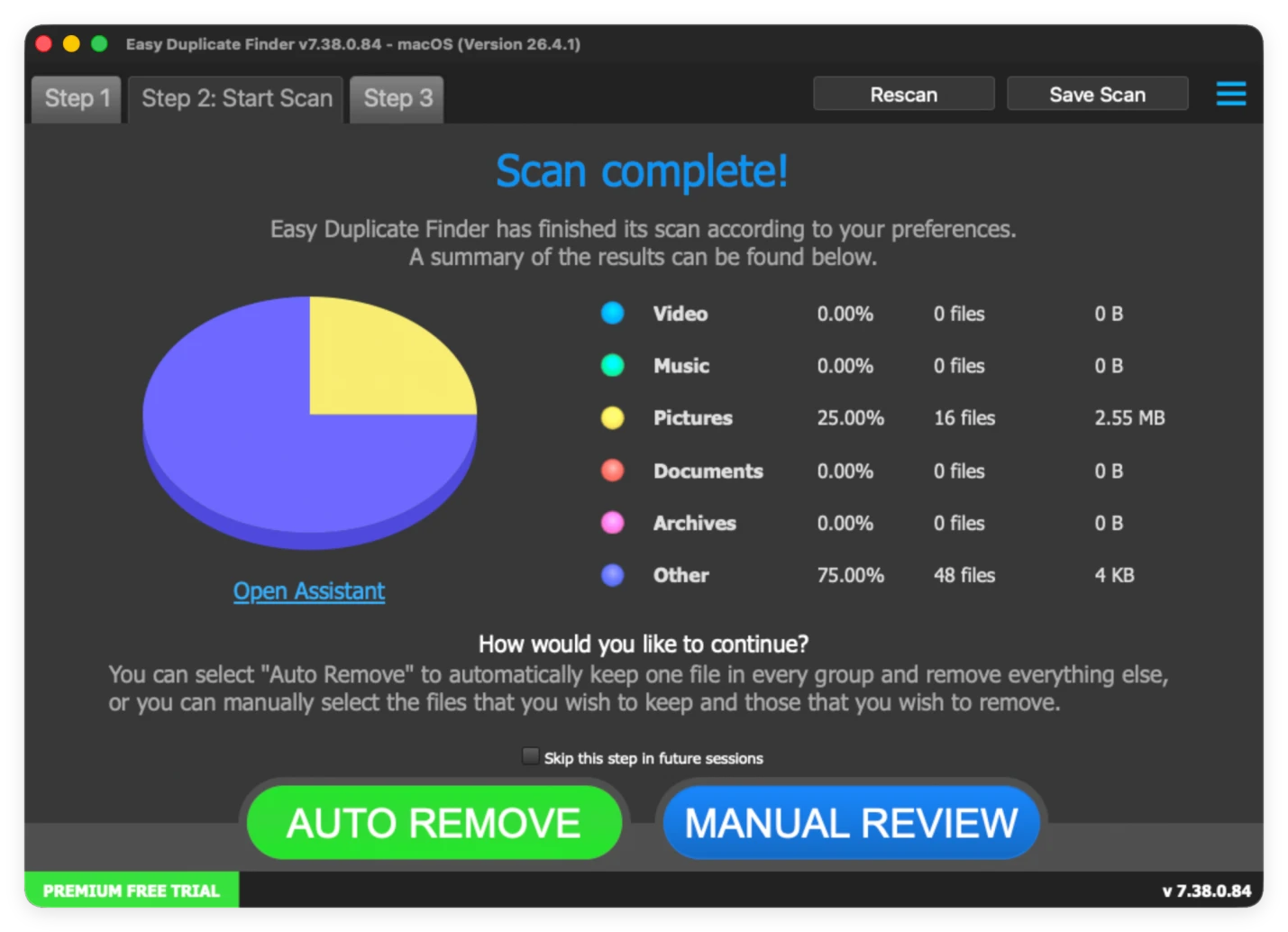Choose MANUAL REVIEW of duplicates
The height and width of the screenshot is (932, 1288).
tap(851, 822)
